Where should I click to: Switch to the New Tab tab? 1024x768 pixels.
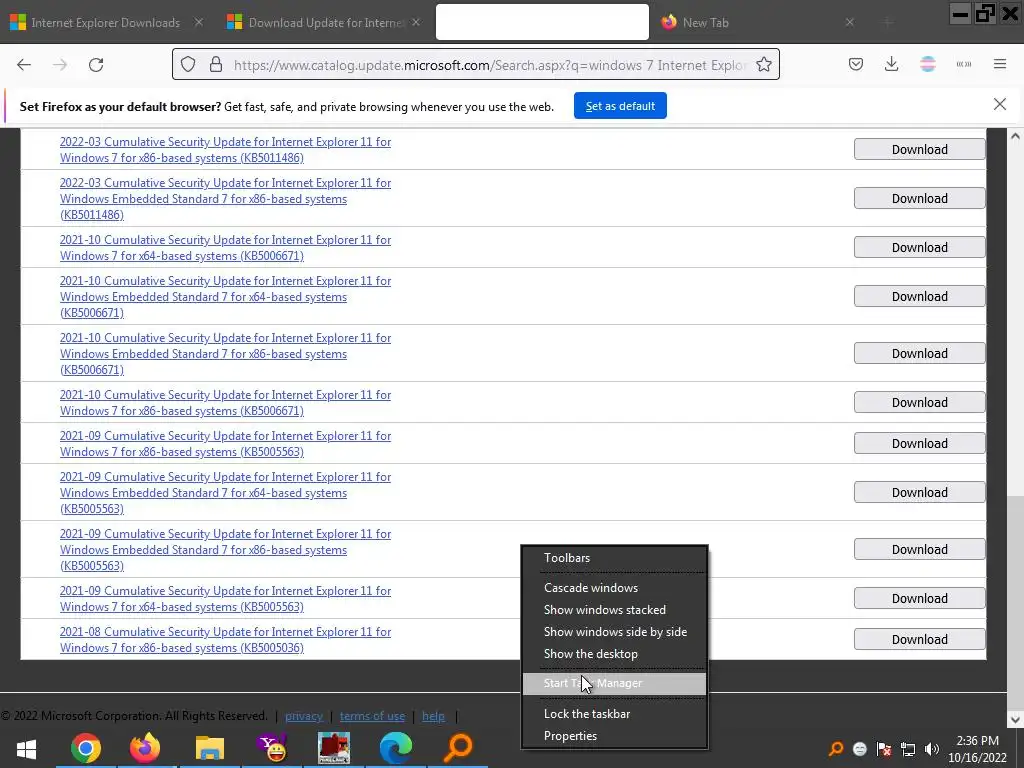pyautogui.click(x=758, y=22)
